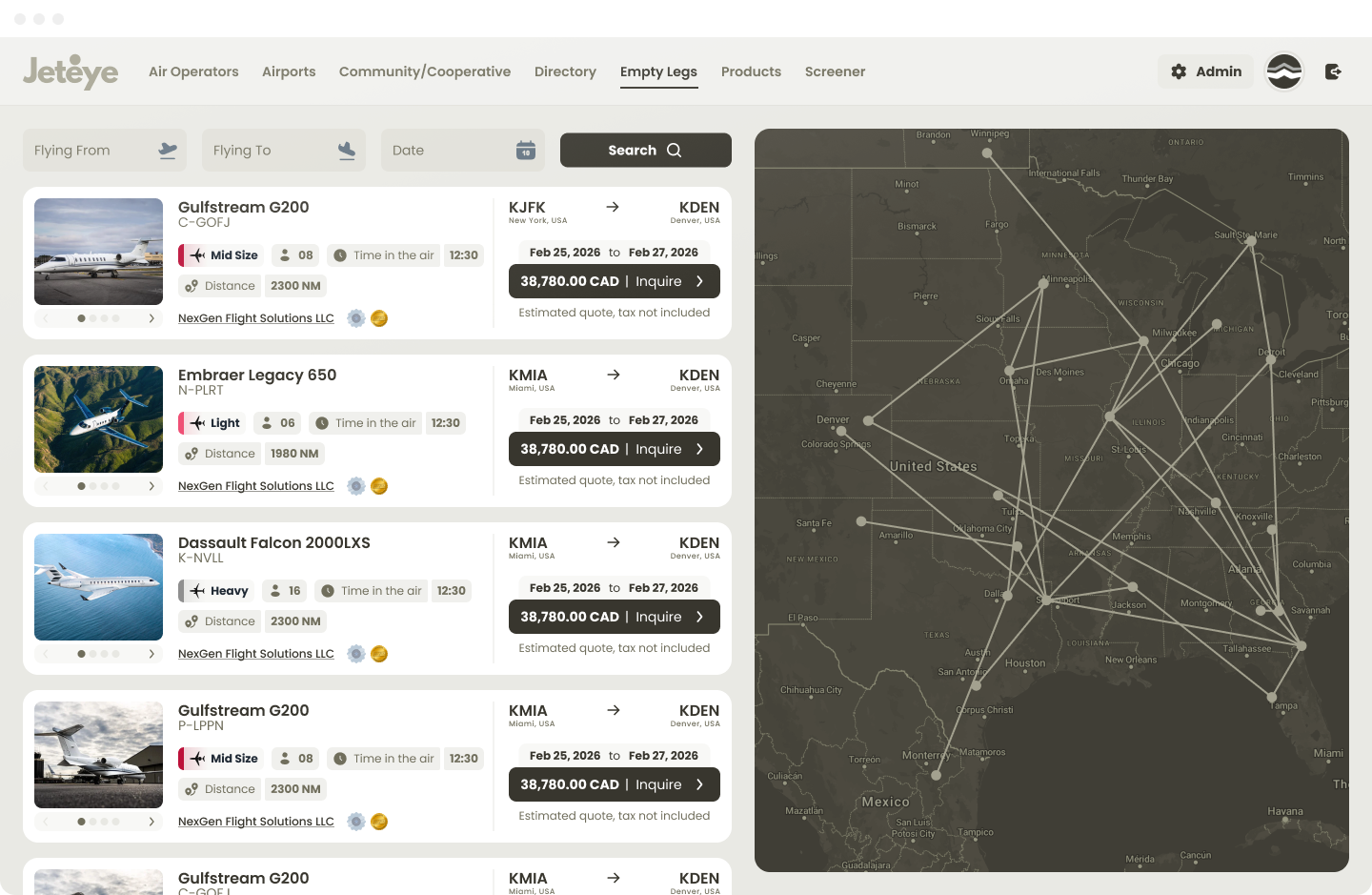Open the Gulfstream G200 P-LPPN photo
Image resolution: width=1372 pixels, height=895 pixels.
(x=99, y=755)
